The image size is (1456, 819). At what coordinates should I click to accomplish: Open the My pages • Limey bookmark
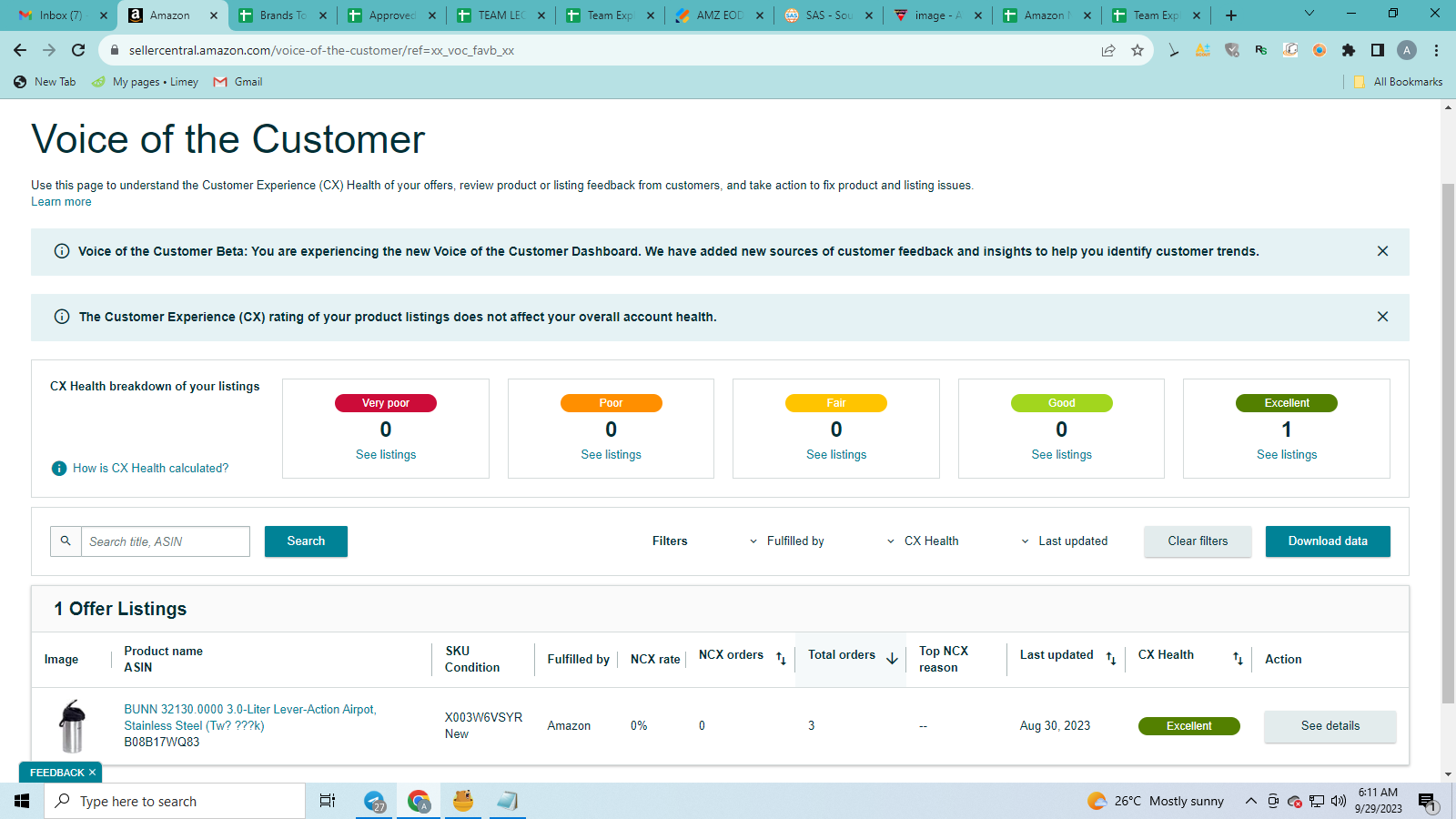(x=146, y=82)
